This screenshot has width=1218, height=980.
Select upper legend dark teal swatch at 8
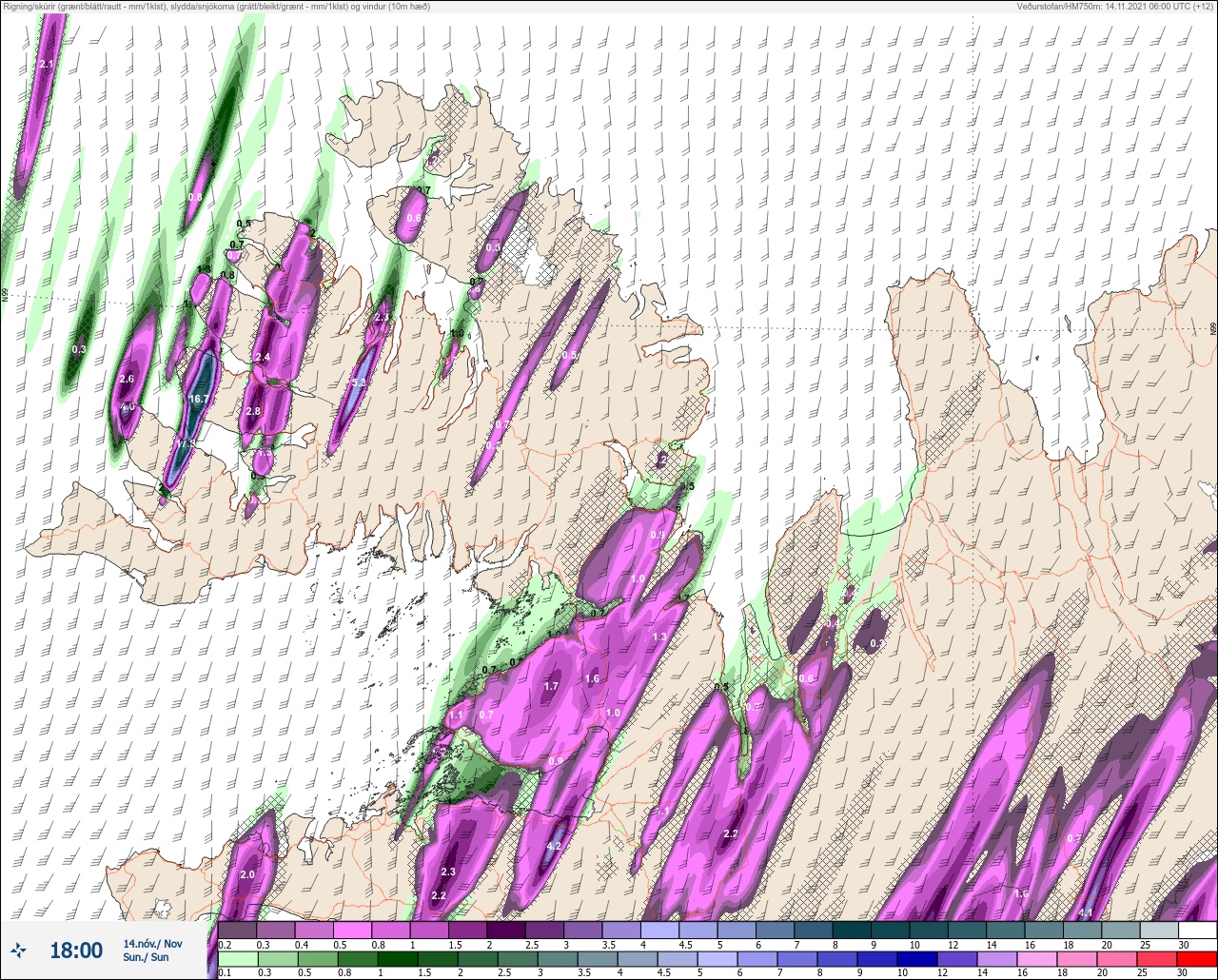pyautogui.click(x=852, y=930)
